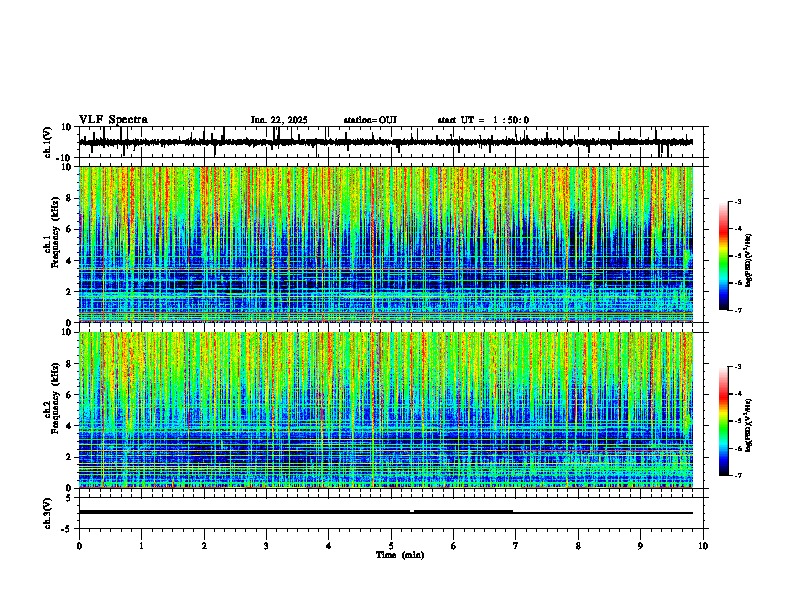Click time axis tick label 5
Screen dimensions: 792x612
[391, 546]
